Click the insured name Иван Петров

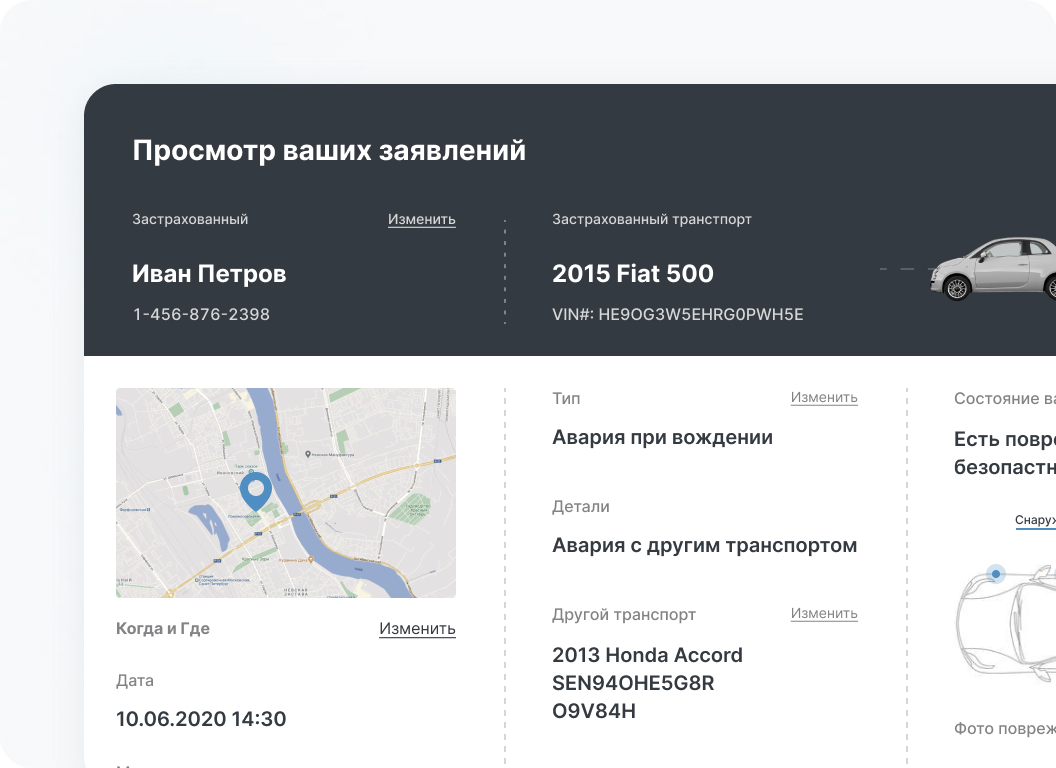209,274
